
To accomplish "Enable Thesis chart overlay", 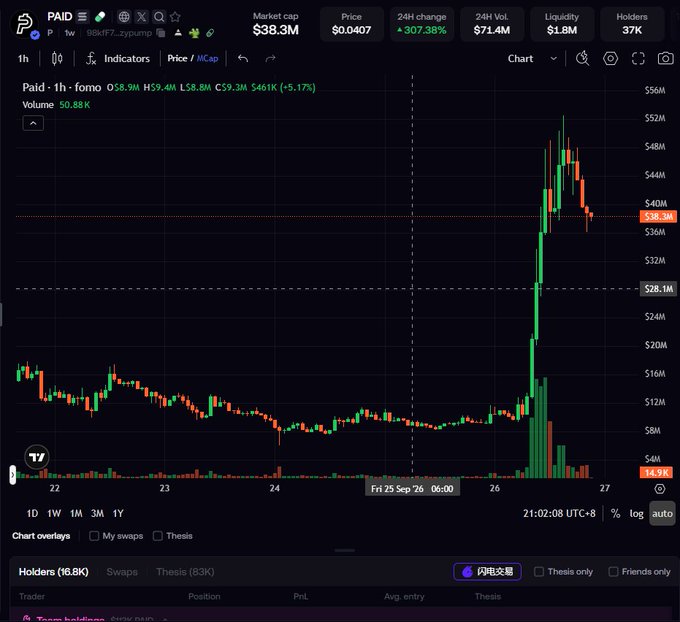I will 158,536.
